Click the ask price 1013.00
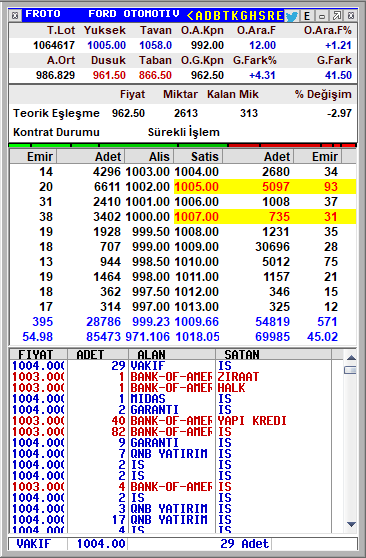366x558 pixels. click(197, 306)
